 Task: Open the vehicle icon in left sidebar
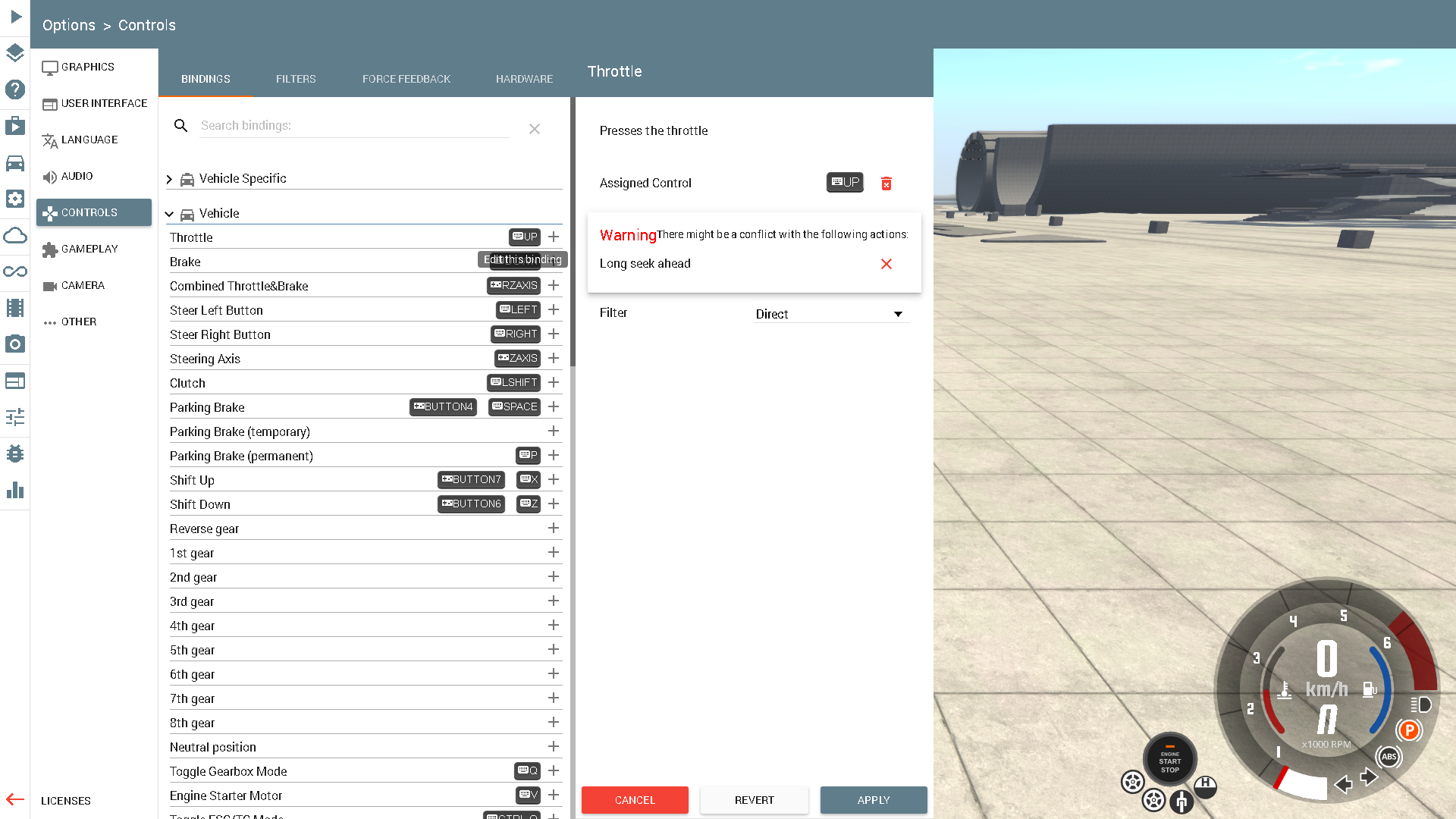(15, 163)
